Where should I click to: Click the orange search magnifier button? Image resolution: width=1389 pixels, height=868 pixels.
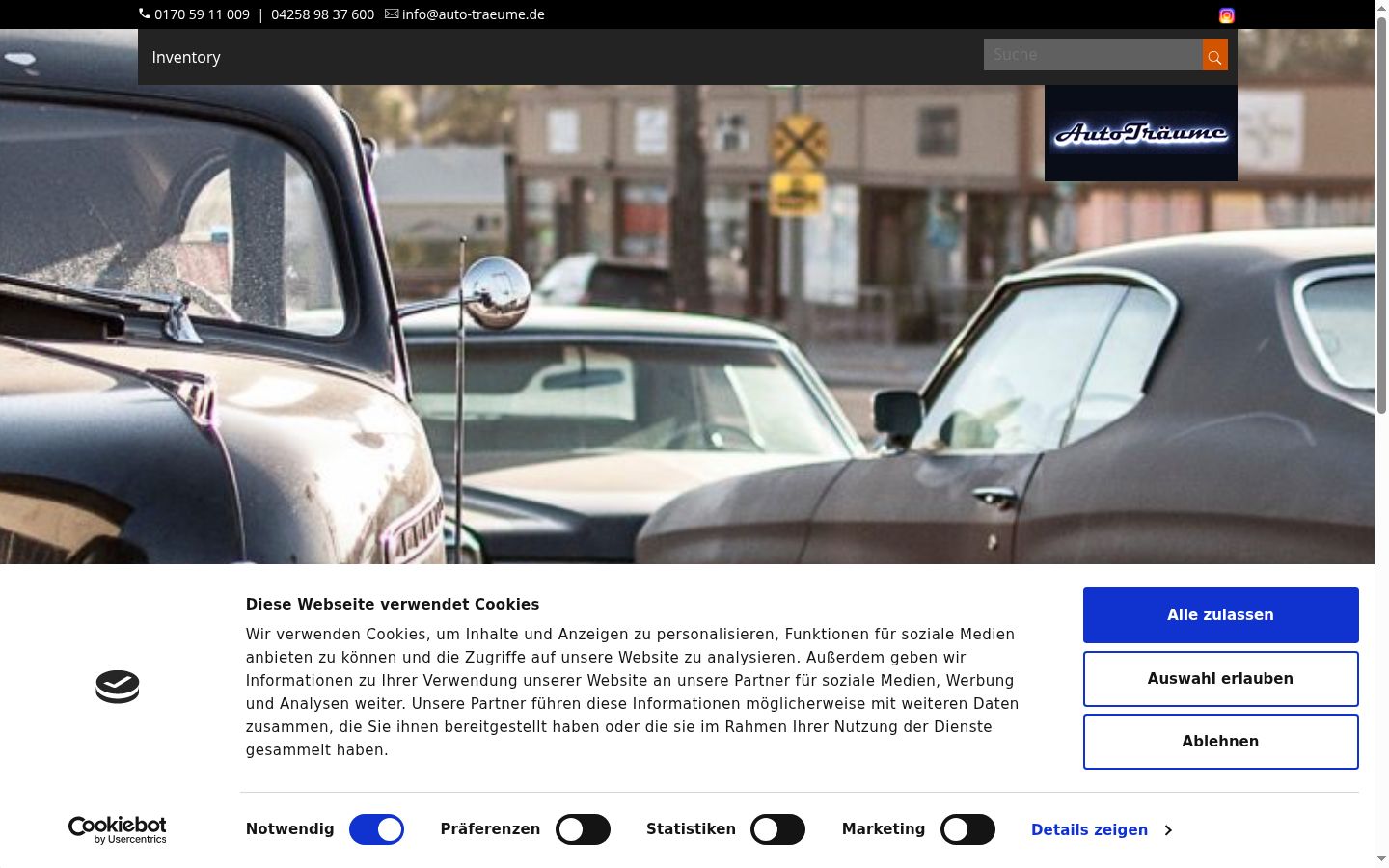[x=1214, y=55]
